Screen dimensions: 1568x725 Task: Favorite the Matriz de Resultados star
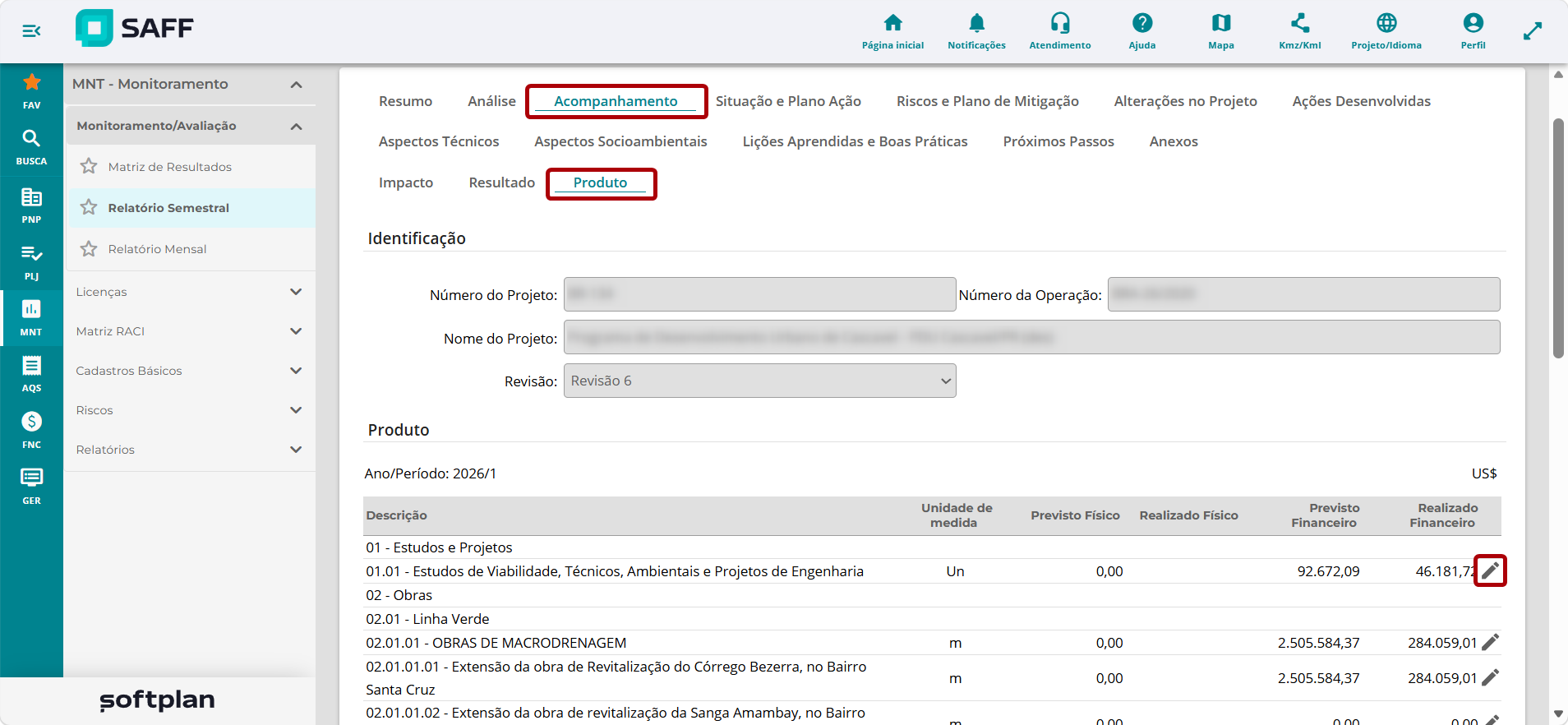89,167
